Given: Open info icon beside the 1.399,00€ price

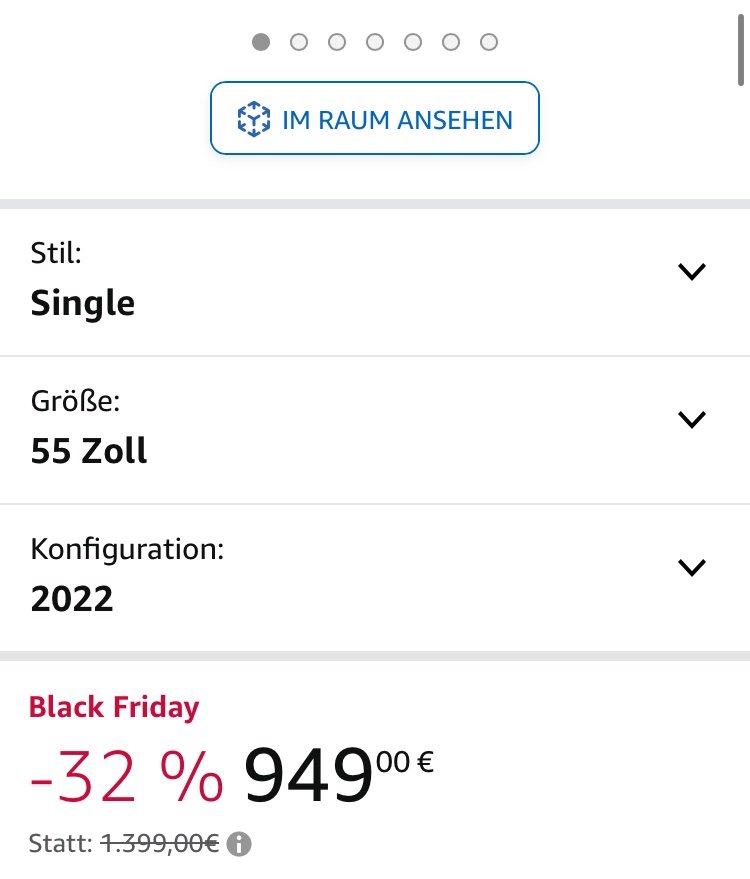Looking at the screenshot, I should click(x=239, y=844).
